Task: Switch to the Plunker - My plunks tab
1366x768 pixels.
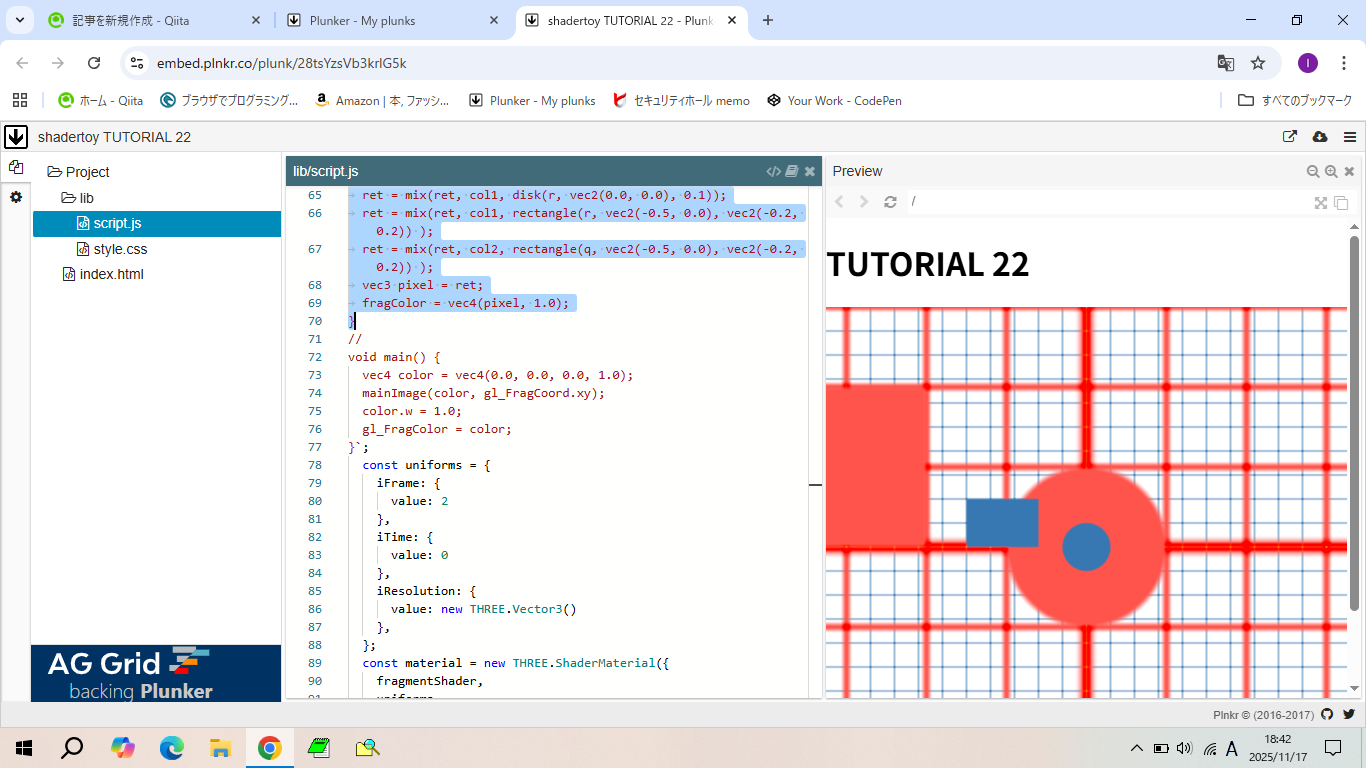Action: point(392,20)
